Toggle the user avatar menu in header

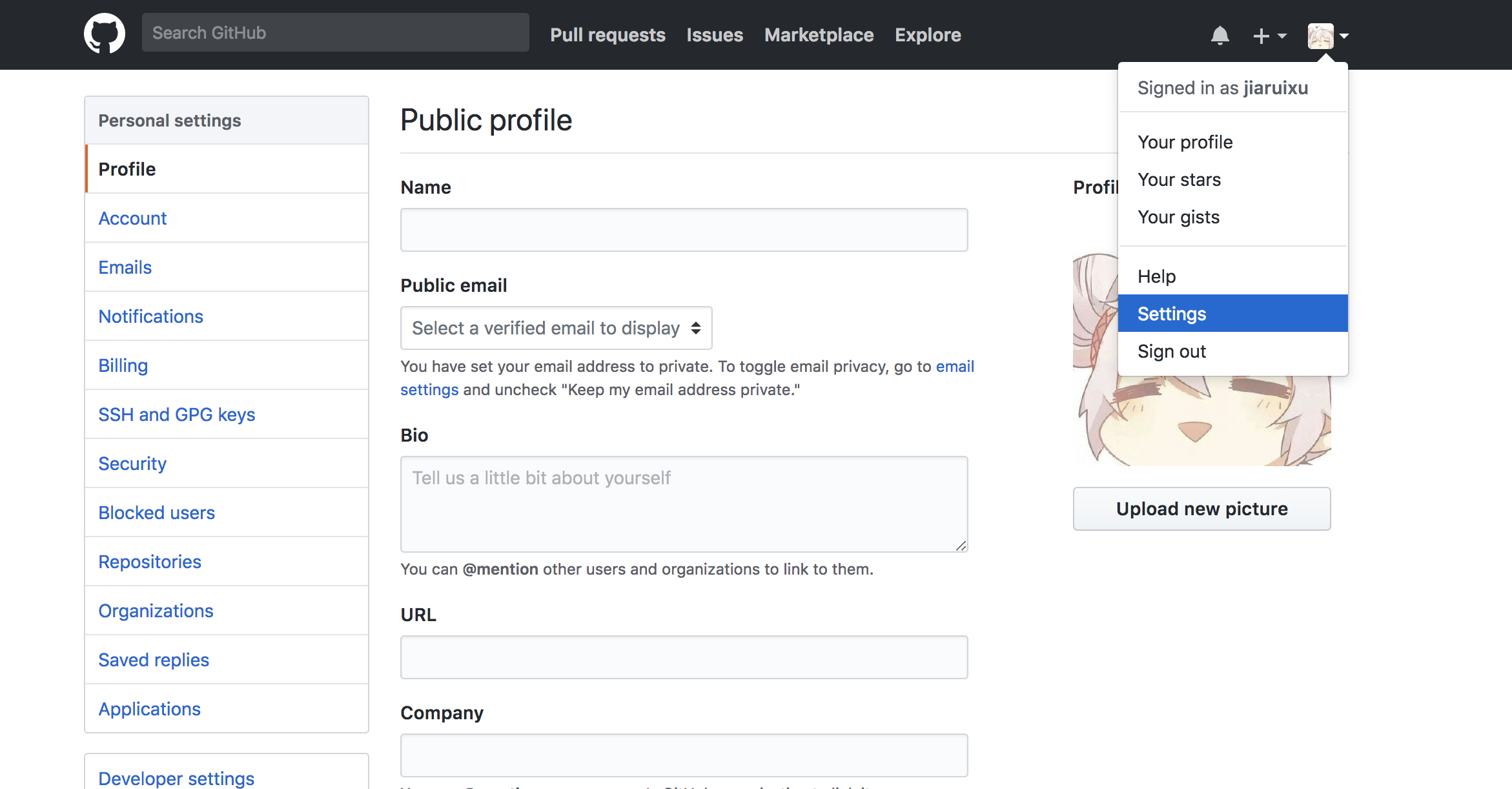click(x=1328, y=36)
